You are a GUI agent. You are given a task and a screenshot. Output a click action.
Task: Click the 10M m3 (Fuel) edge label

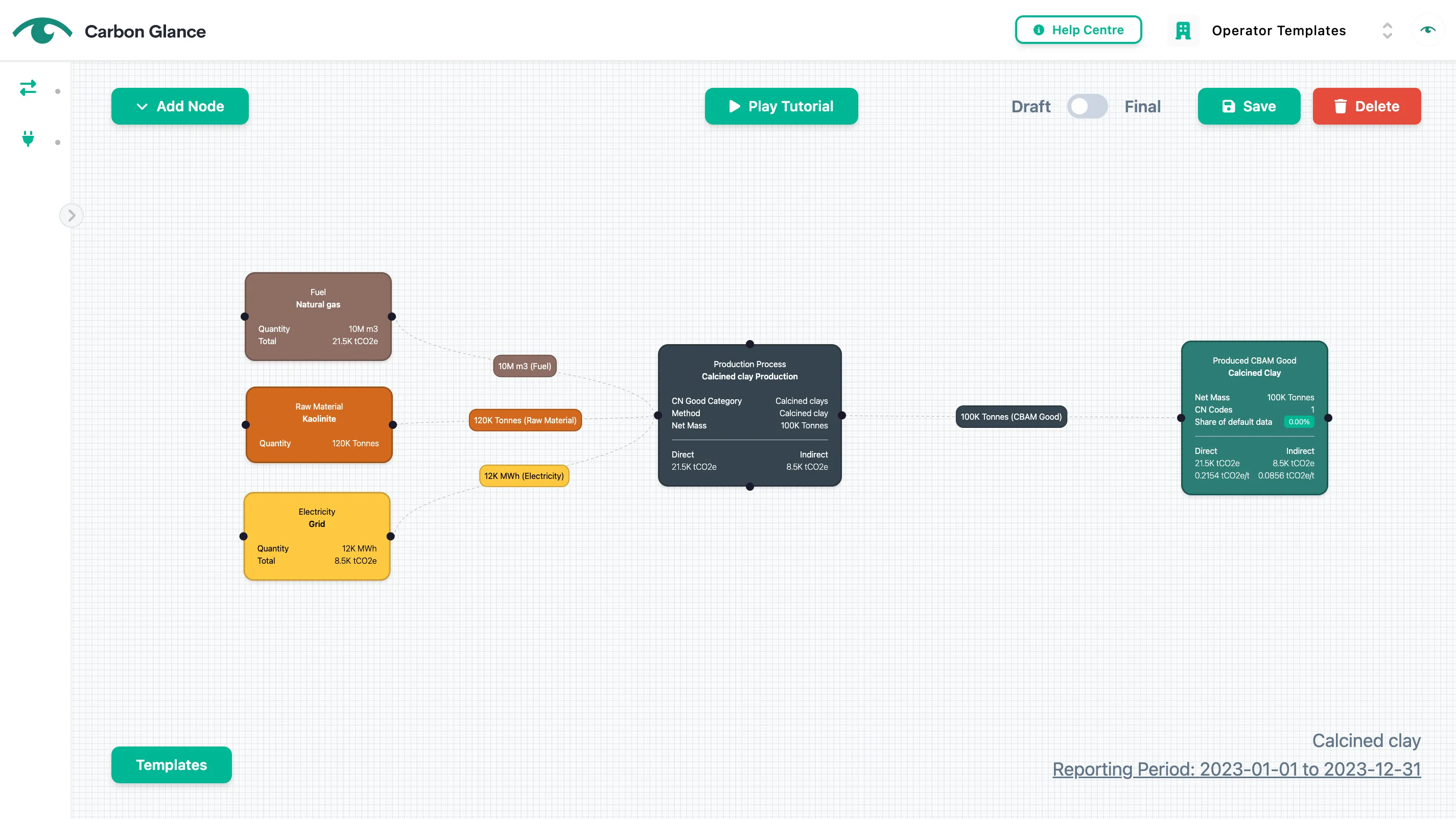click(x=525, y=366)
